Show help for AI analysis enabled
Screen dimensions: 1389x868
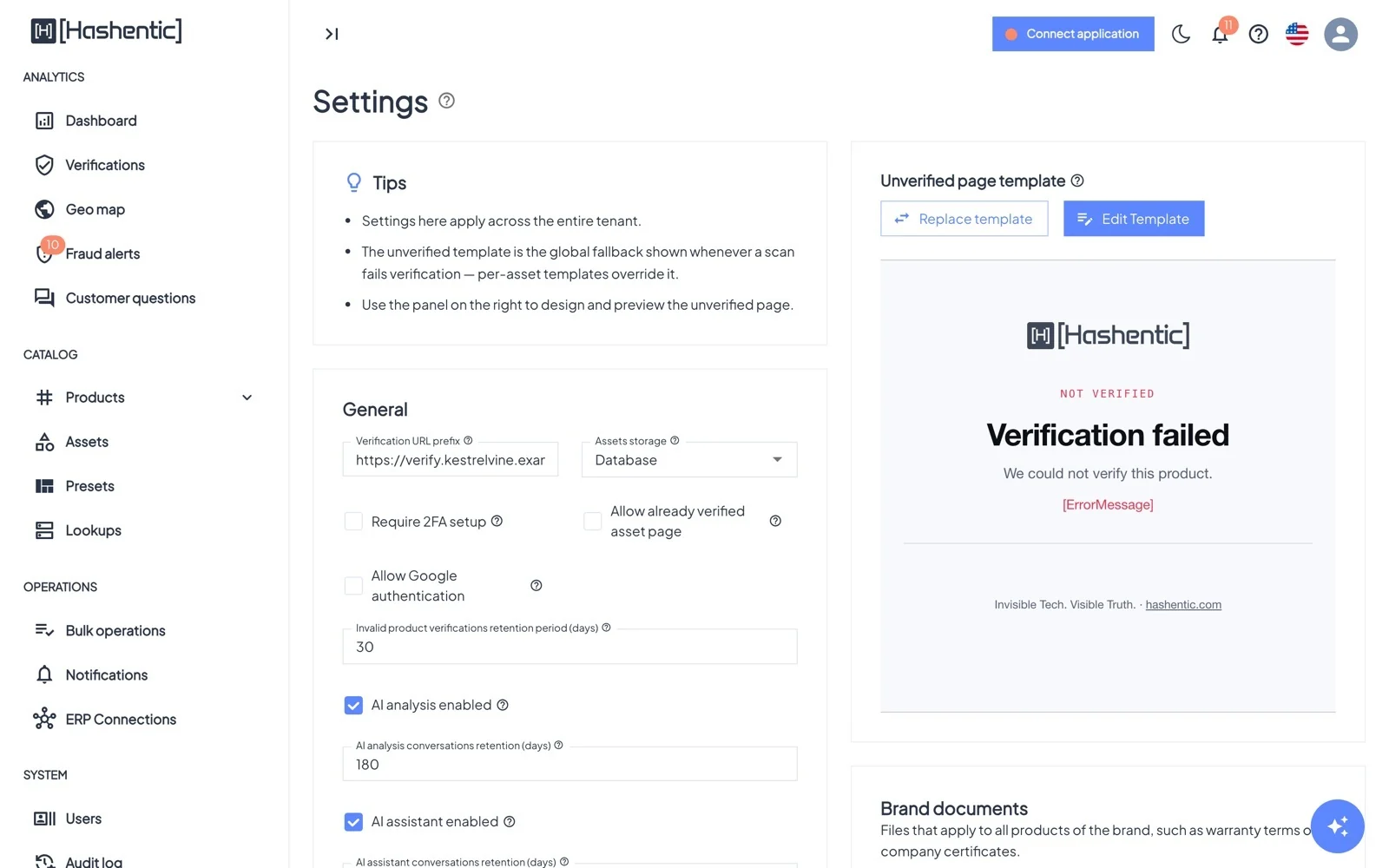[x=503, y=705]
